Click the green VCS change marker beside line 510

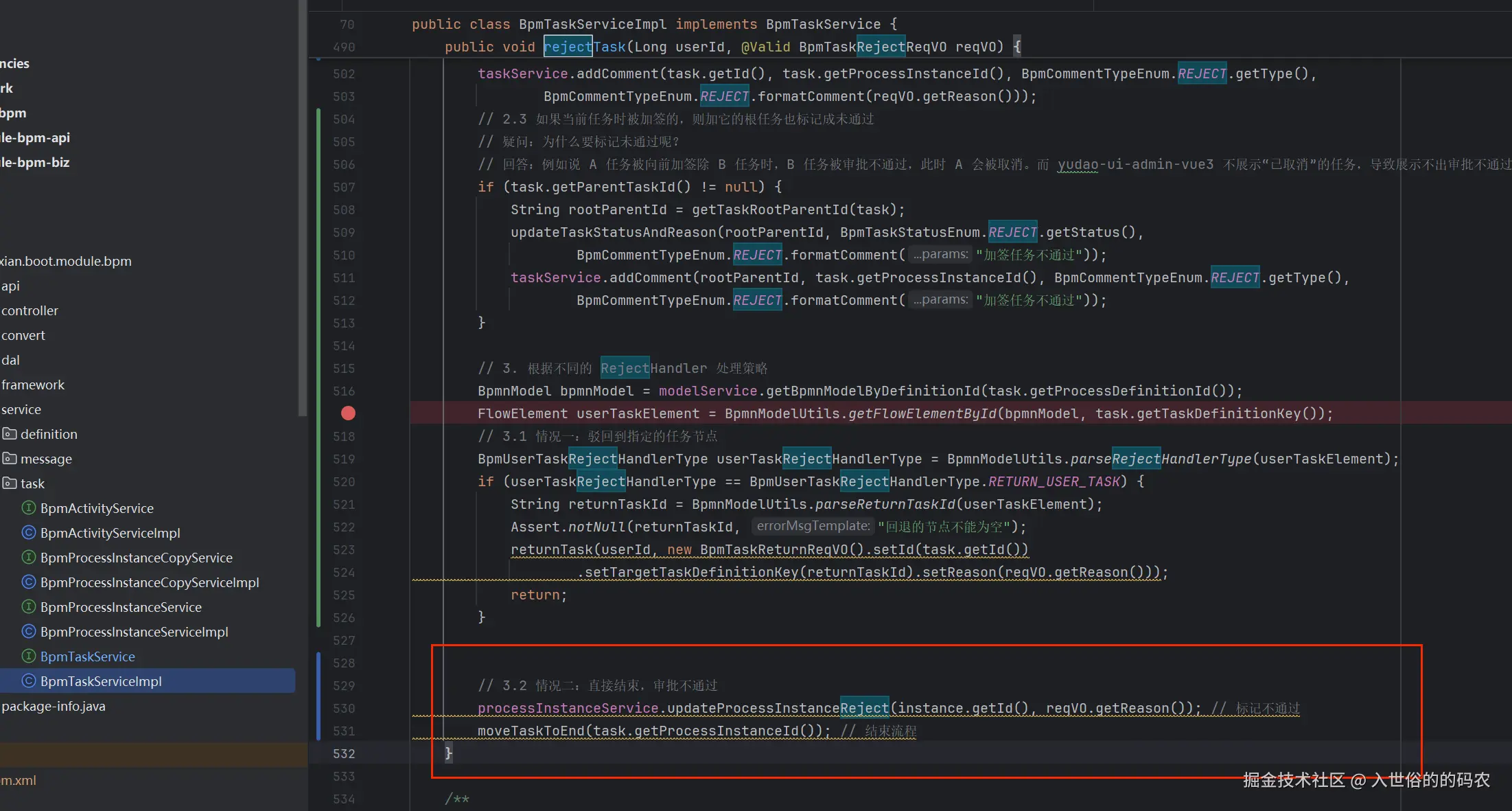pyautogui.click(x=318, y=255)
